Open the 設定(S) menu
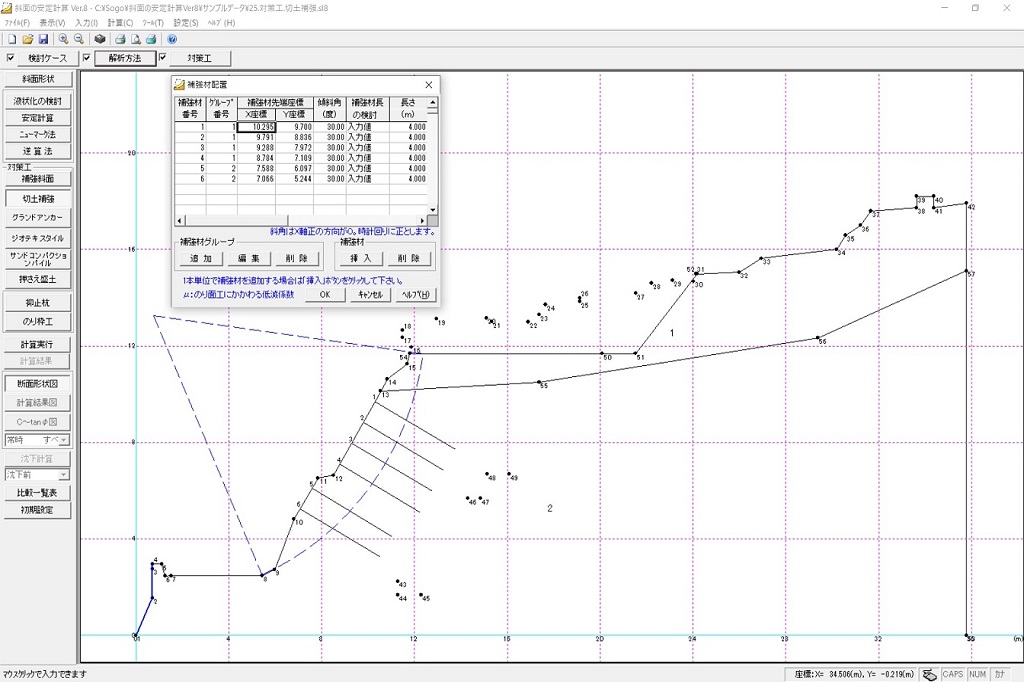 coord(185,22)
